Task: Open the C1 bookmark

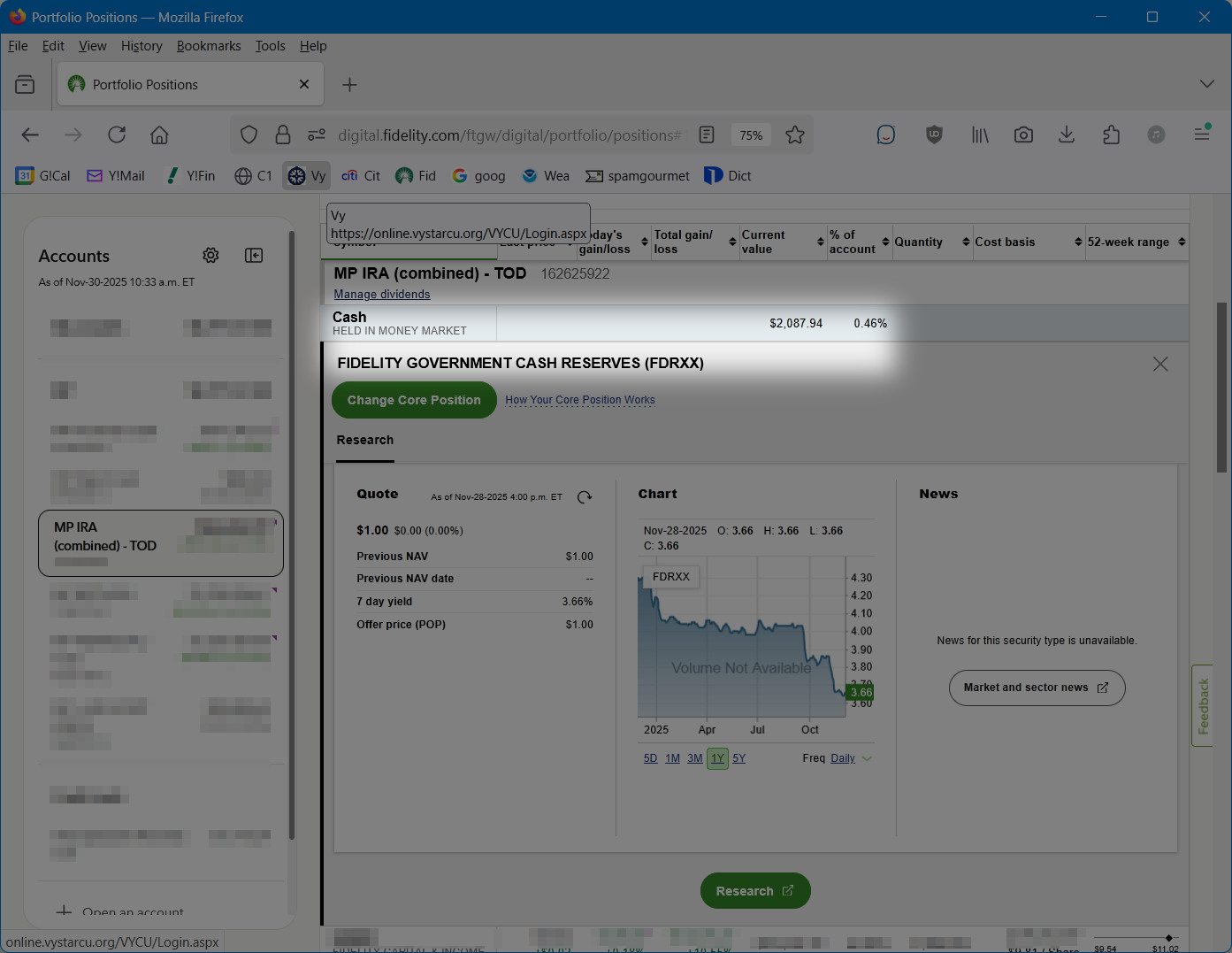Action: pyautogui.click(x=253, y=176)
